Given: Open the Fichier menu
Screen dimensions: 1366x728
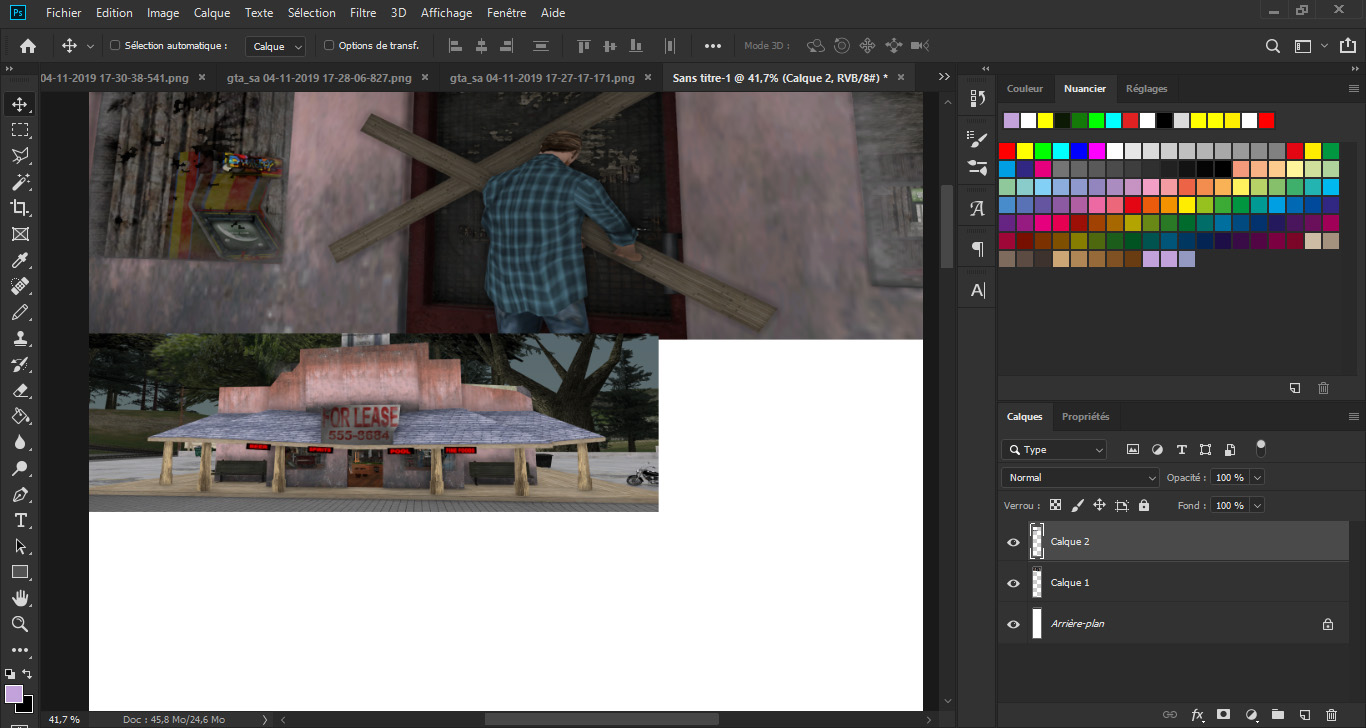Looking at the screenshot, I should click(64, 13).
